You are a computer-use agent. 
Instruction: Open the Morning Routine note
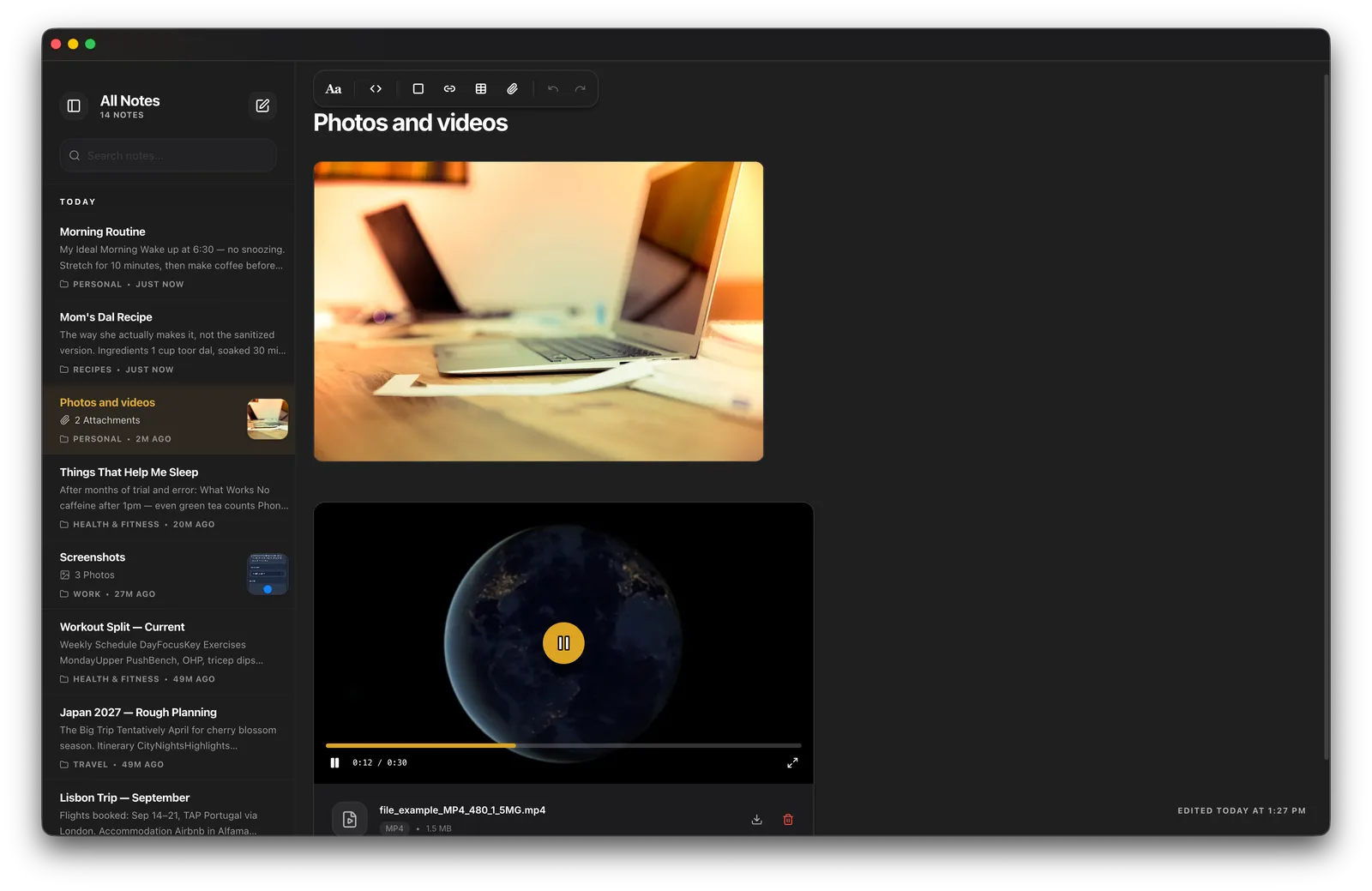pos(169,257)
